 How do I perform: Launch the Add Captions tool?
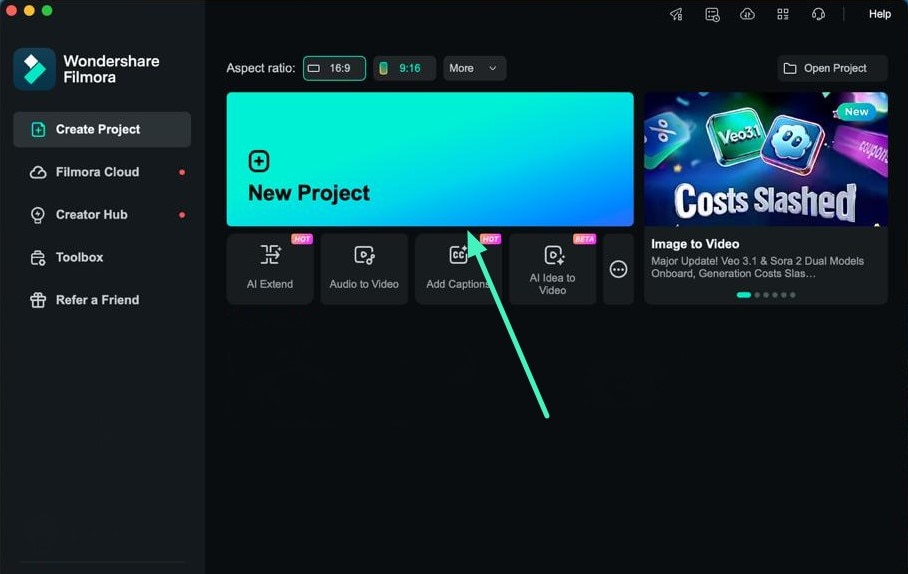(458, 269)
